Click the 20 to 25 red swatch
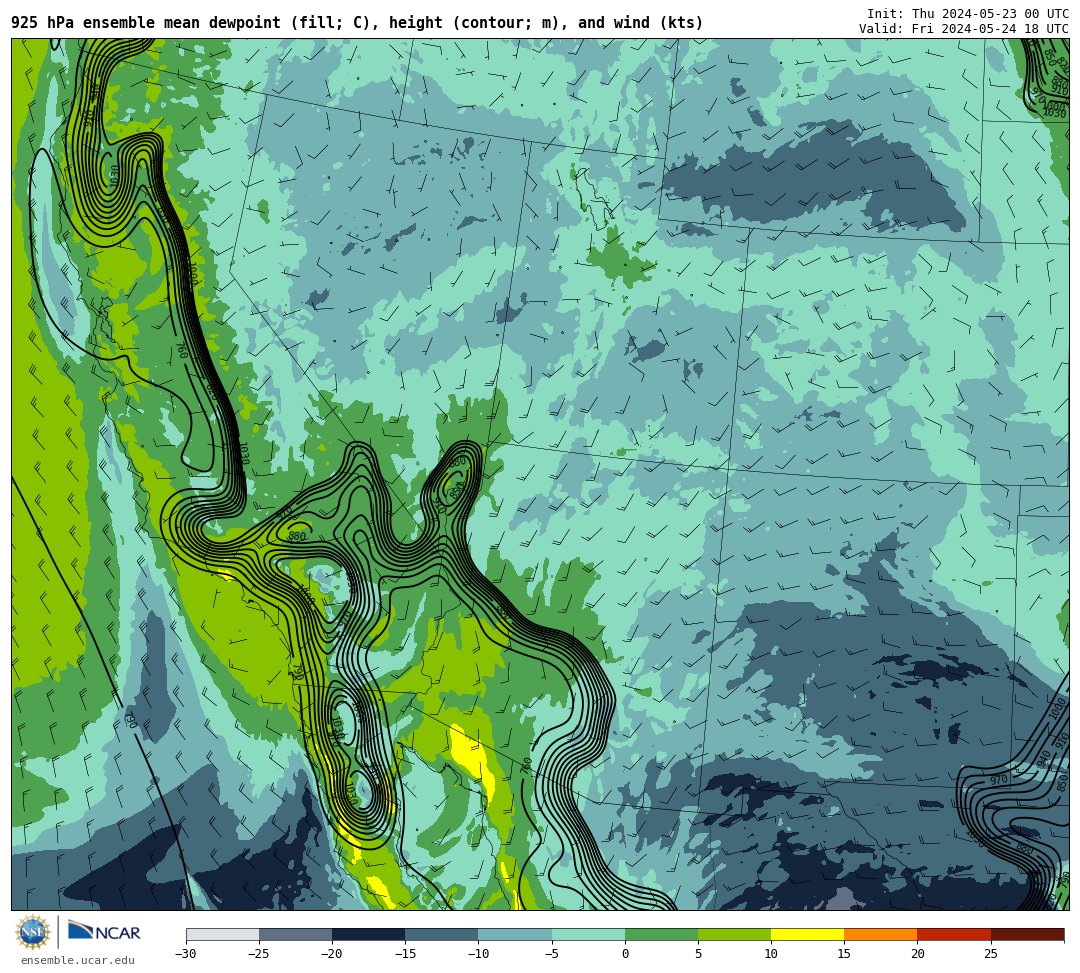Image resolution: width=1080 pixels, height=973 pixels. click(x=954, y=934)
